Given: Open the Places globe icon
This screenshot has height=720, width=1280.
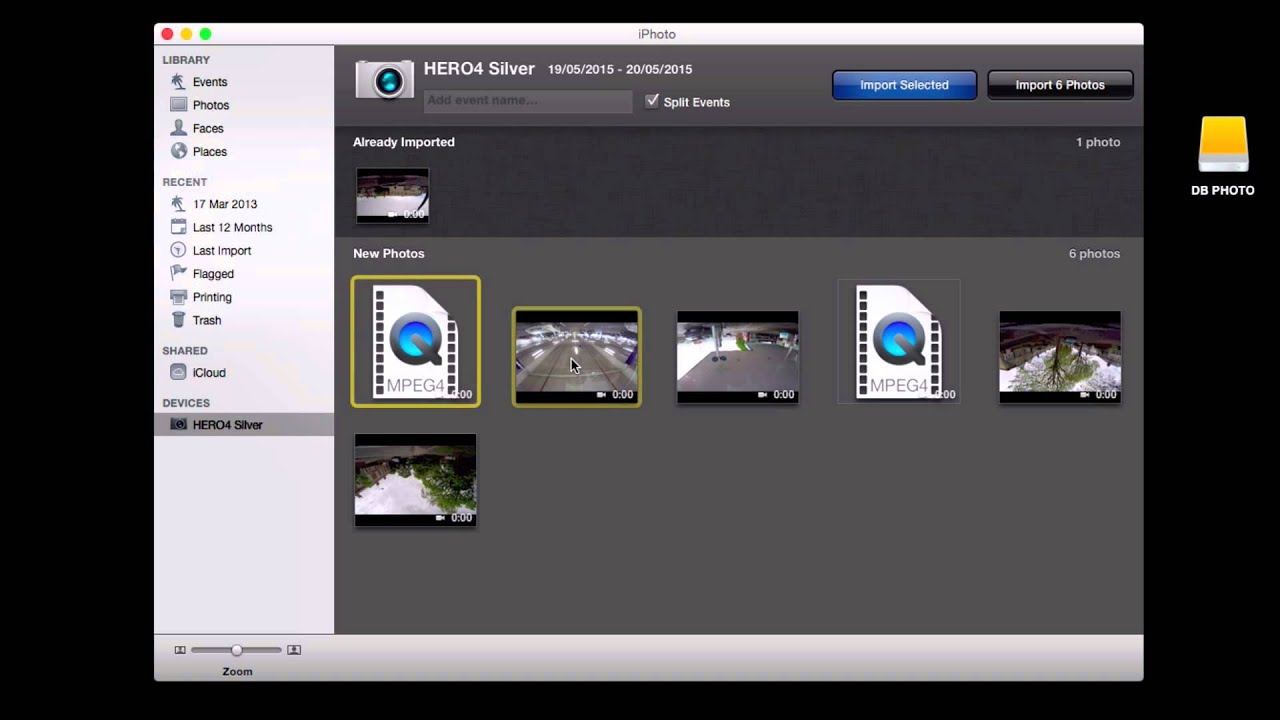Looking at the screenshot, I should (x=178, y=151).
